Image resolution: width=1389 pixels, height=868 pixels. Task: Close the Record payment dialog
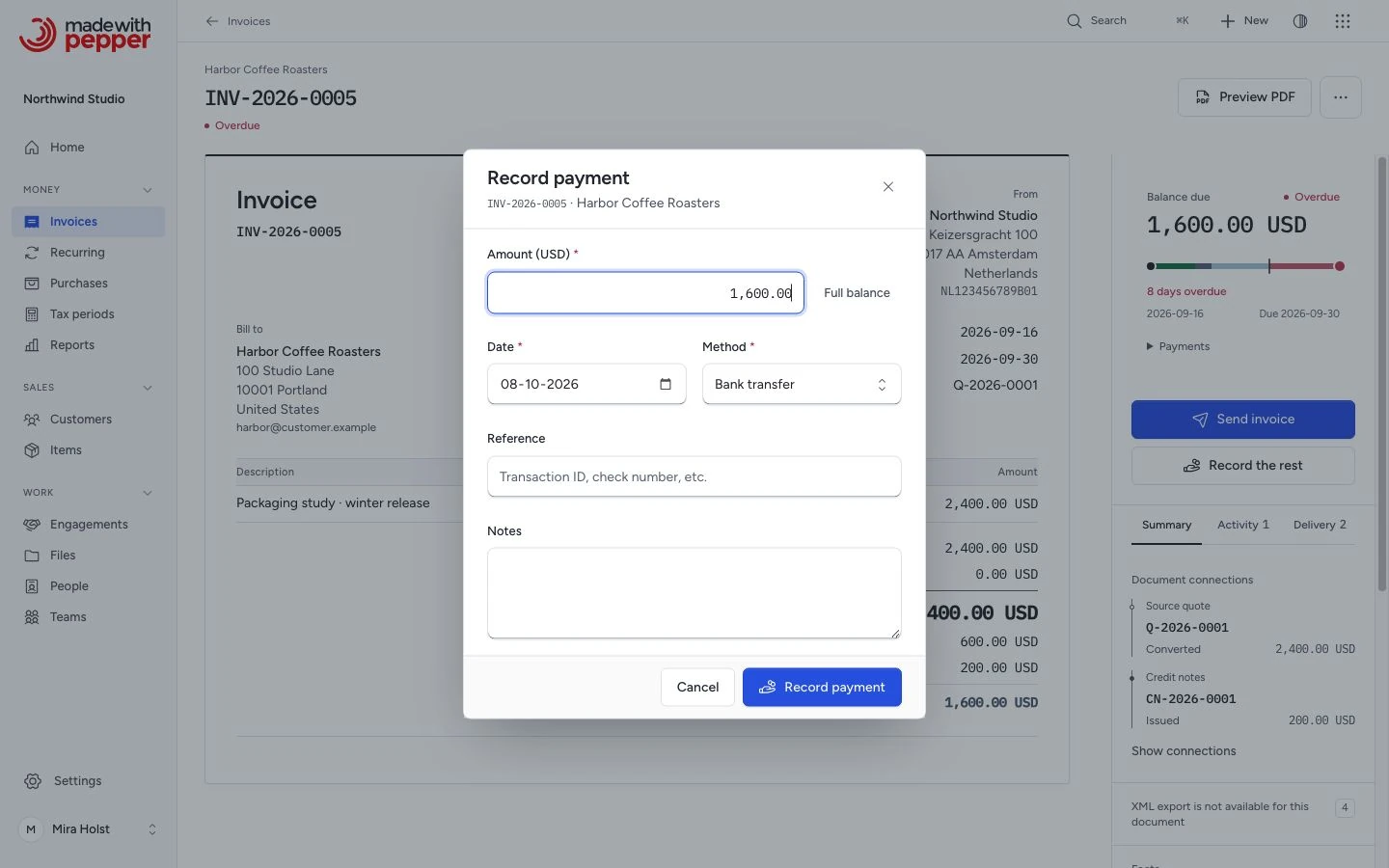(888, 187)
